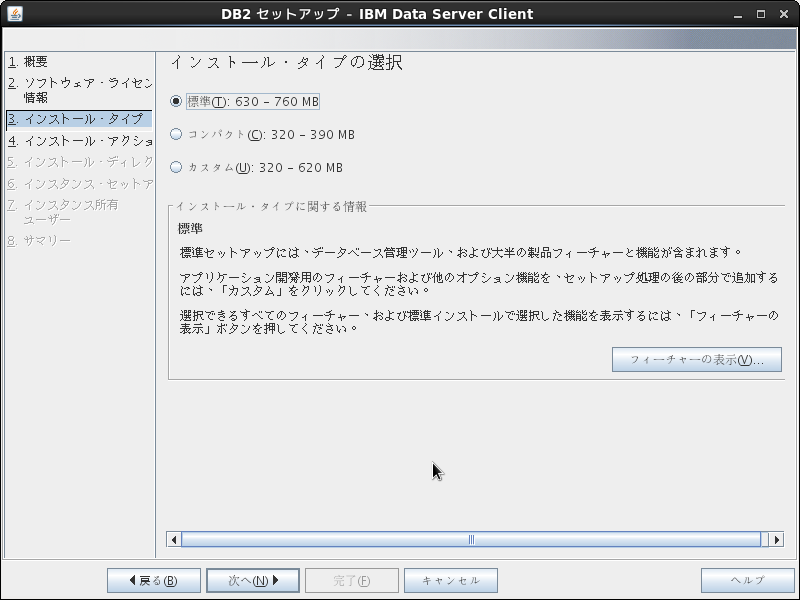Screen dimensions: 800x600
Task: Click step 5 インストール・ディレクトリー entry
Action: (80, 162)
